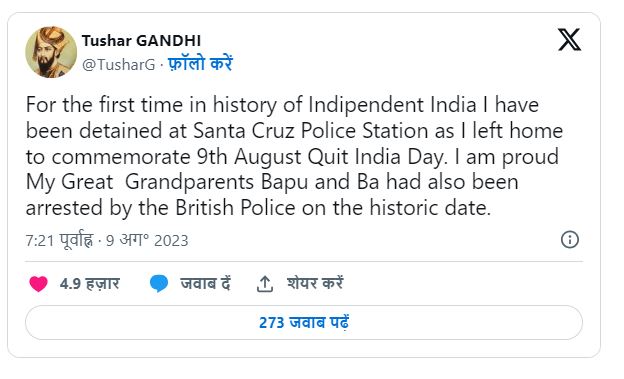This screenshot has width=624, height=379.
Task: Click the tweet text about Santa Cruz Police Station
Action: tap(294, 131)
